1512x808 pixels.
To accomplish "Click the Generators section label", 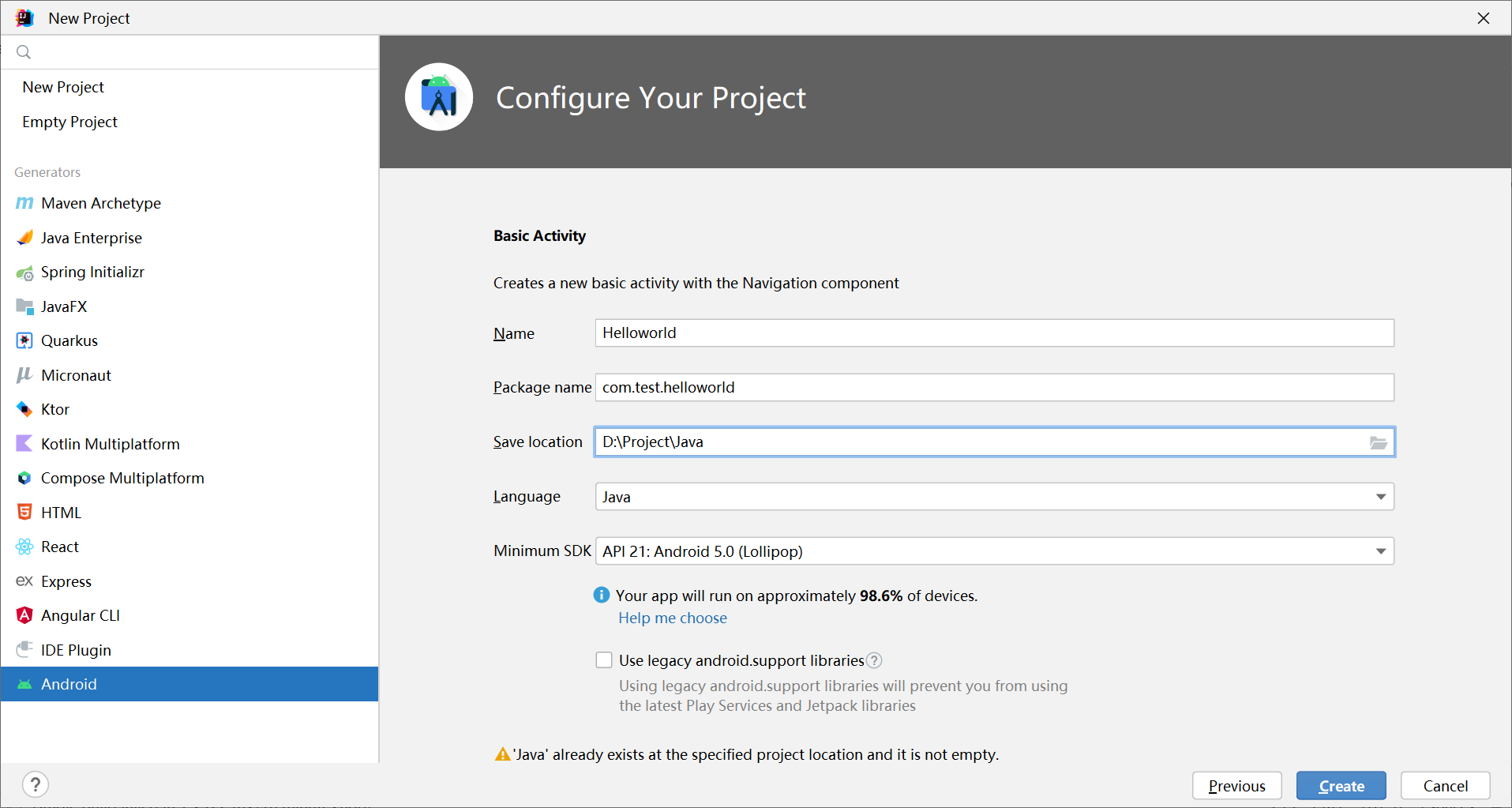I will (x=47, y=172).
